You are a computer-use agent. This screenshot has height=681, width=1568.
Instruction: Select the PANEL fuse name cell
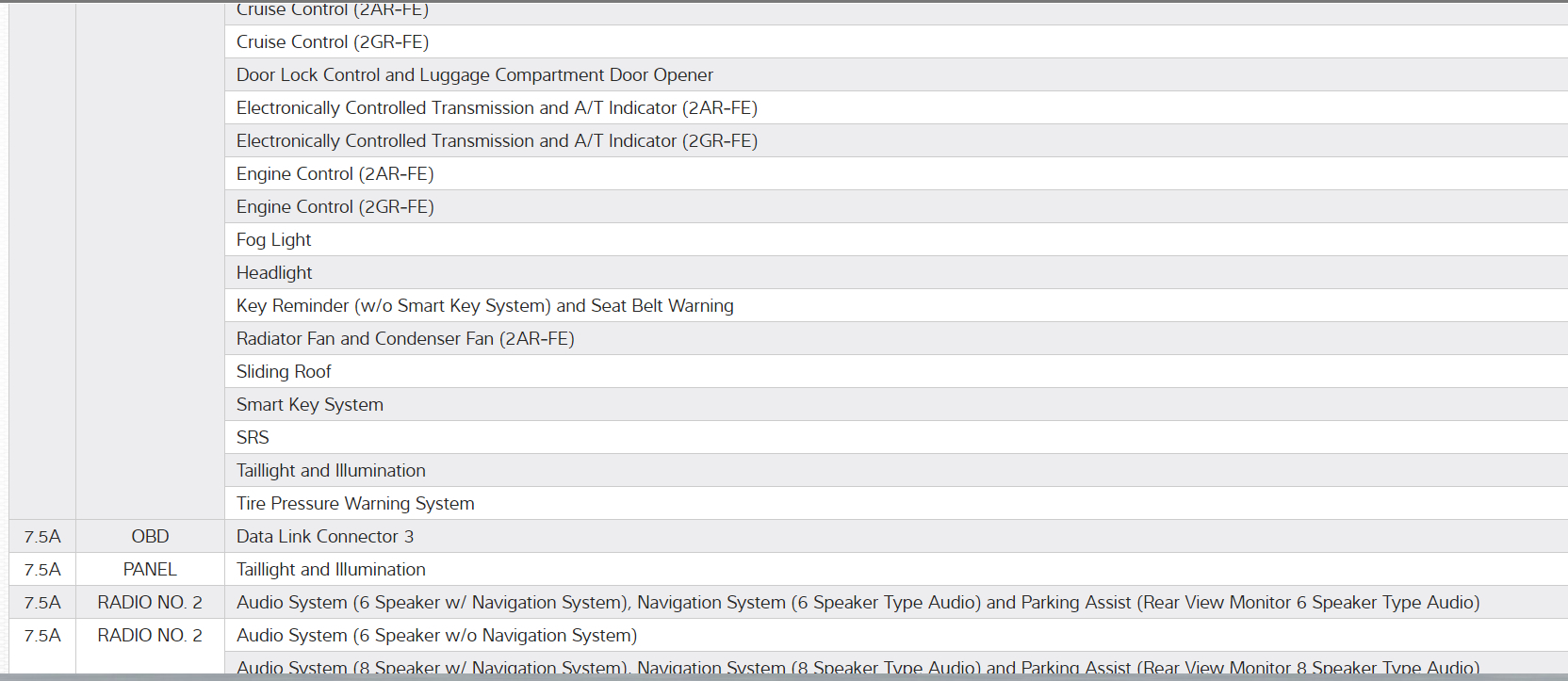coord(150,570)
